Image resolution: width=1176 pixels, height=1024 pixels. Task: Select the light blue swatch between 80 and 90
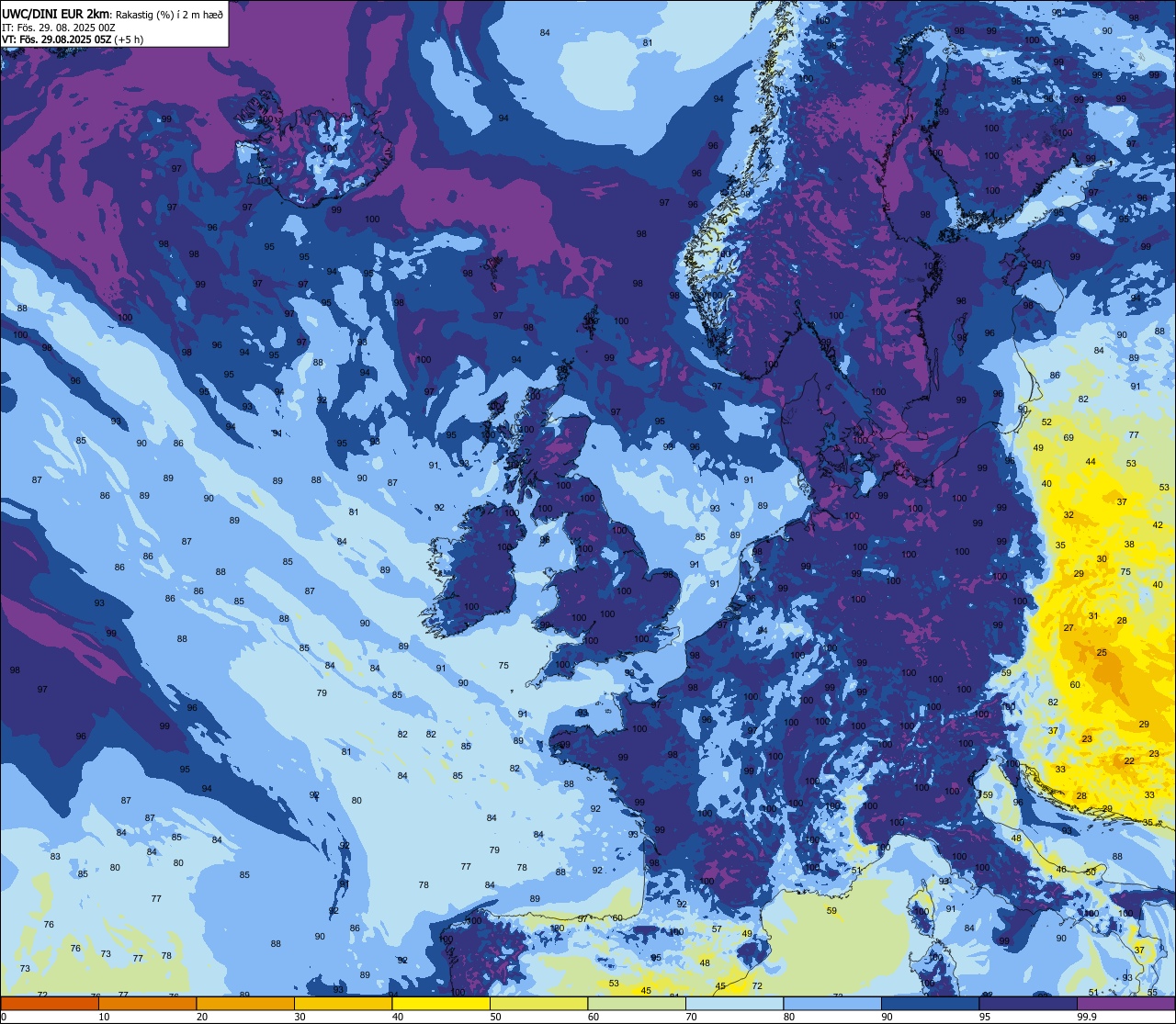832,1004
